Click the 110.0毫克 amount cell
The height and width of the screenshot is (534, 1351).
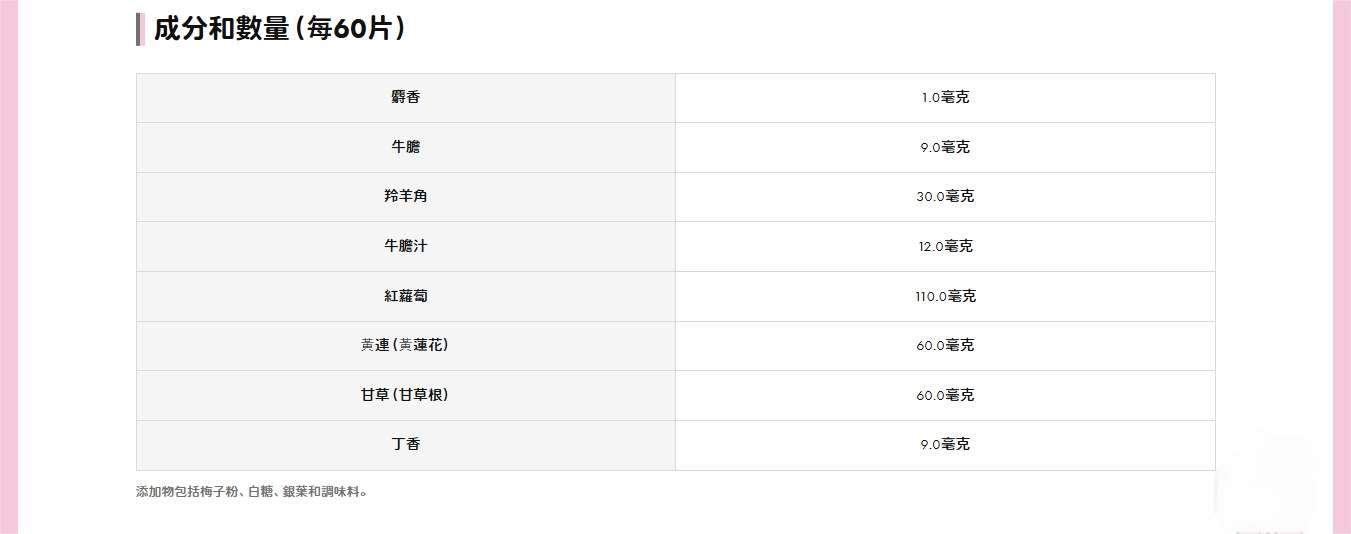(x=945, y=296)
